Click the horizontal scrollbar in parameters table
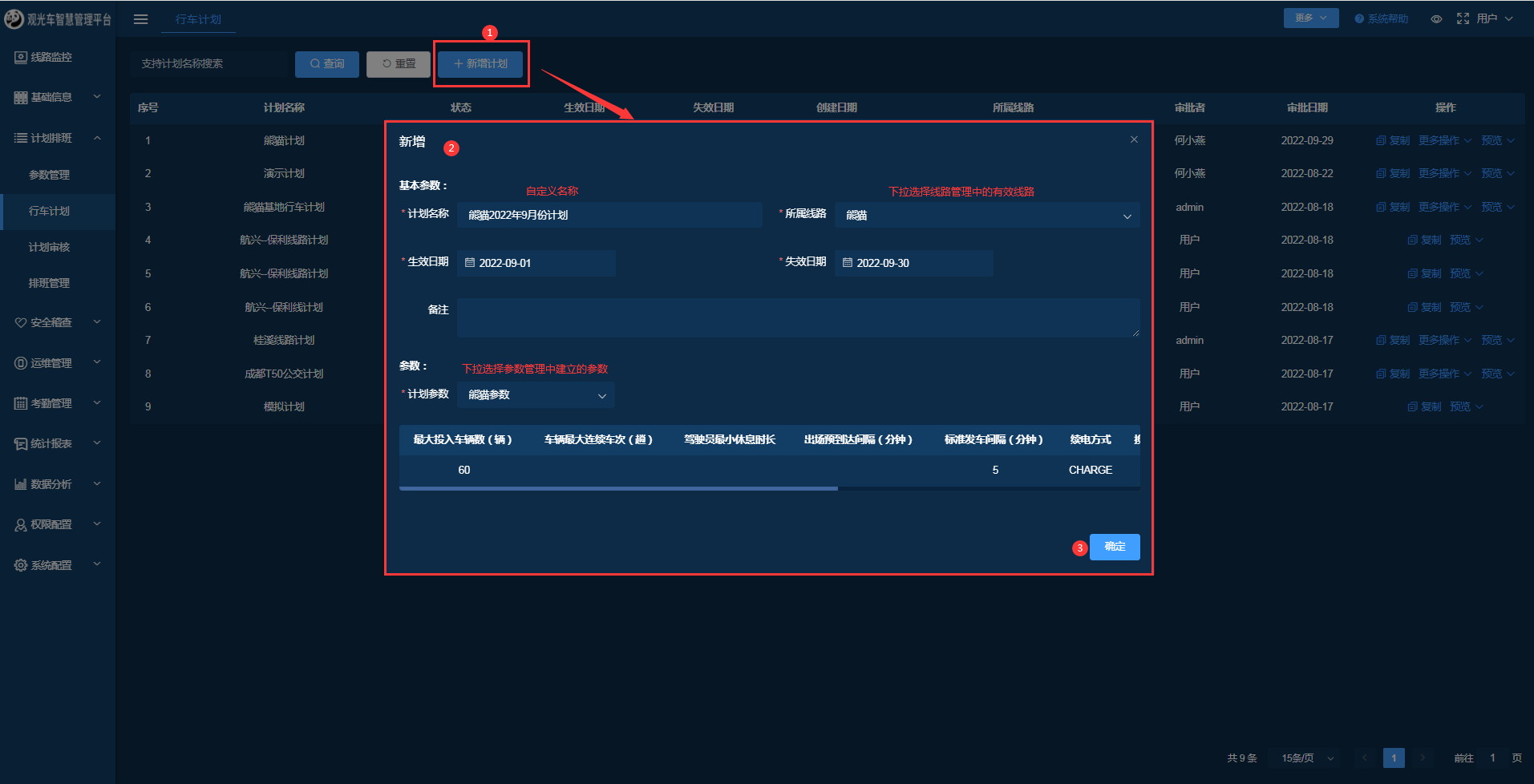1534x784 pixels. pyautogui.click(x=618, y=488)
